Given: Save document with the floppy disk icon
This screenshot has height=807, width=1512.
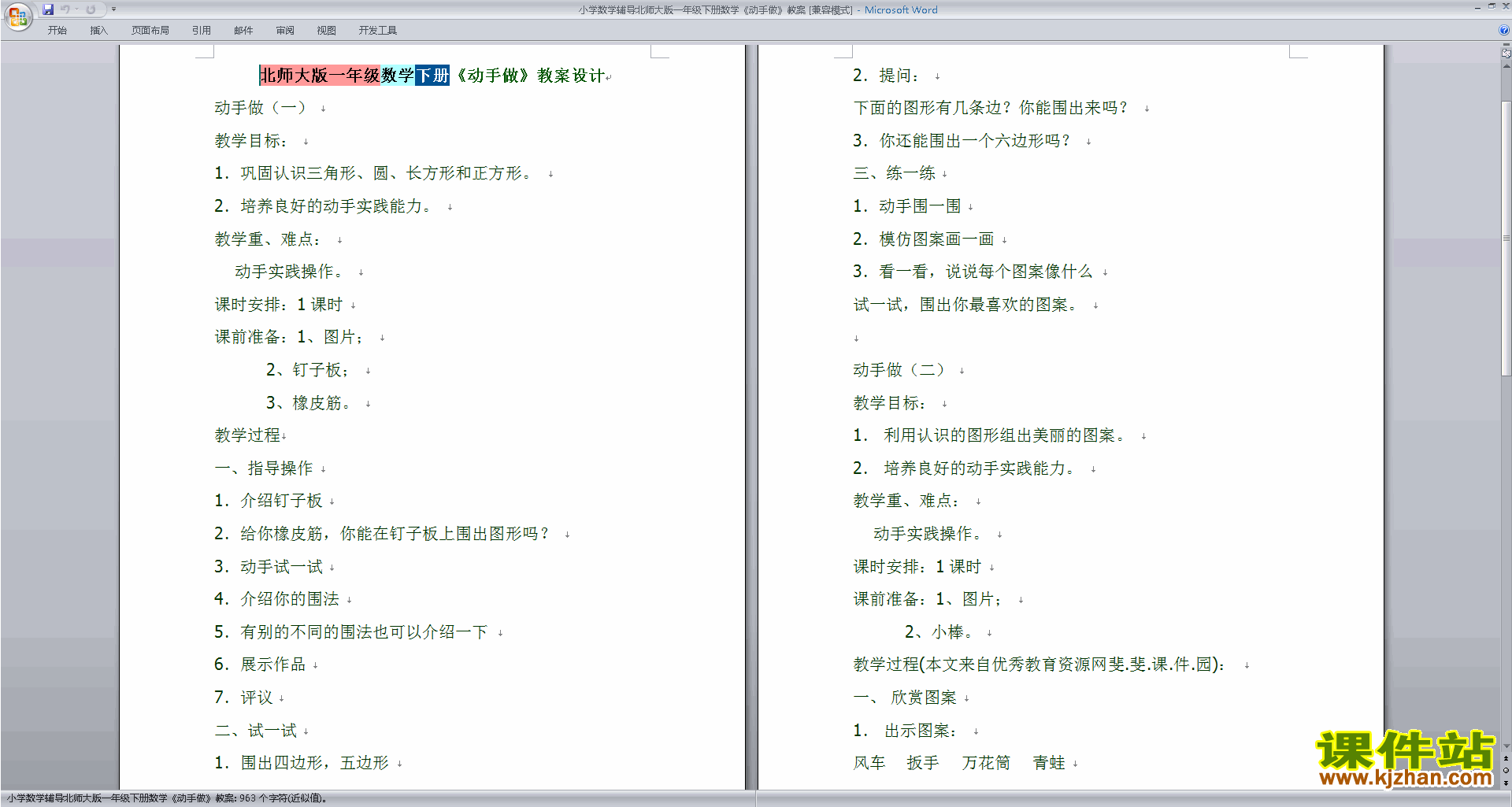Looking at the screenshot, I should click(x=48, y=9).
